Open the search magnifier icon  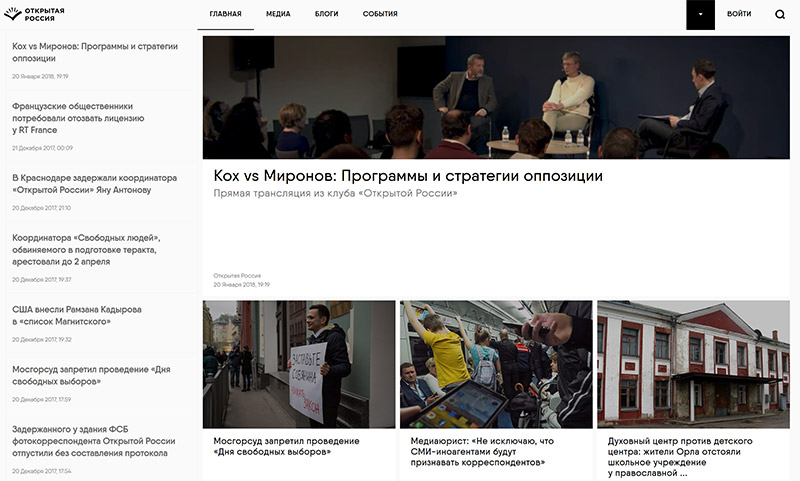(x=780, y=14)
